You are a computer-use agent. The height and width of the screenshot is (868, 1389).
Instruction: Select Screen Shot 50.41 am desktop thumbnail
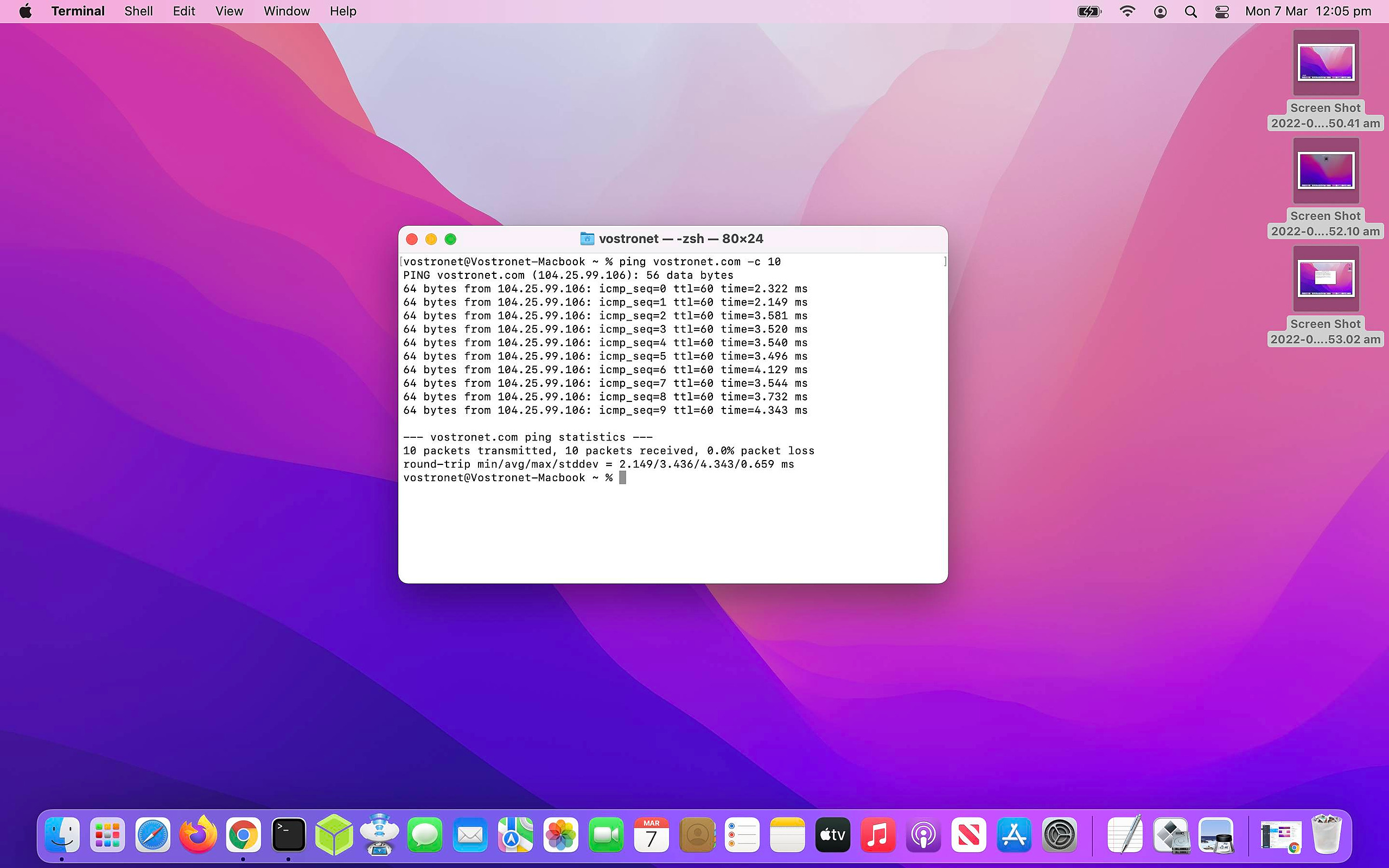1326,63
